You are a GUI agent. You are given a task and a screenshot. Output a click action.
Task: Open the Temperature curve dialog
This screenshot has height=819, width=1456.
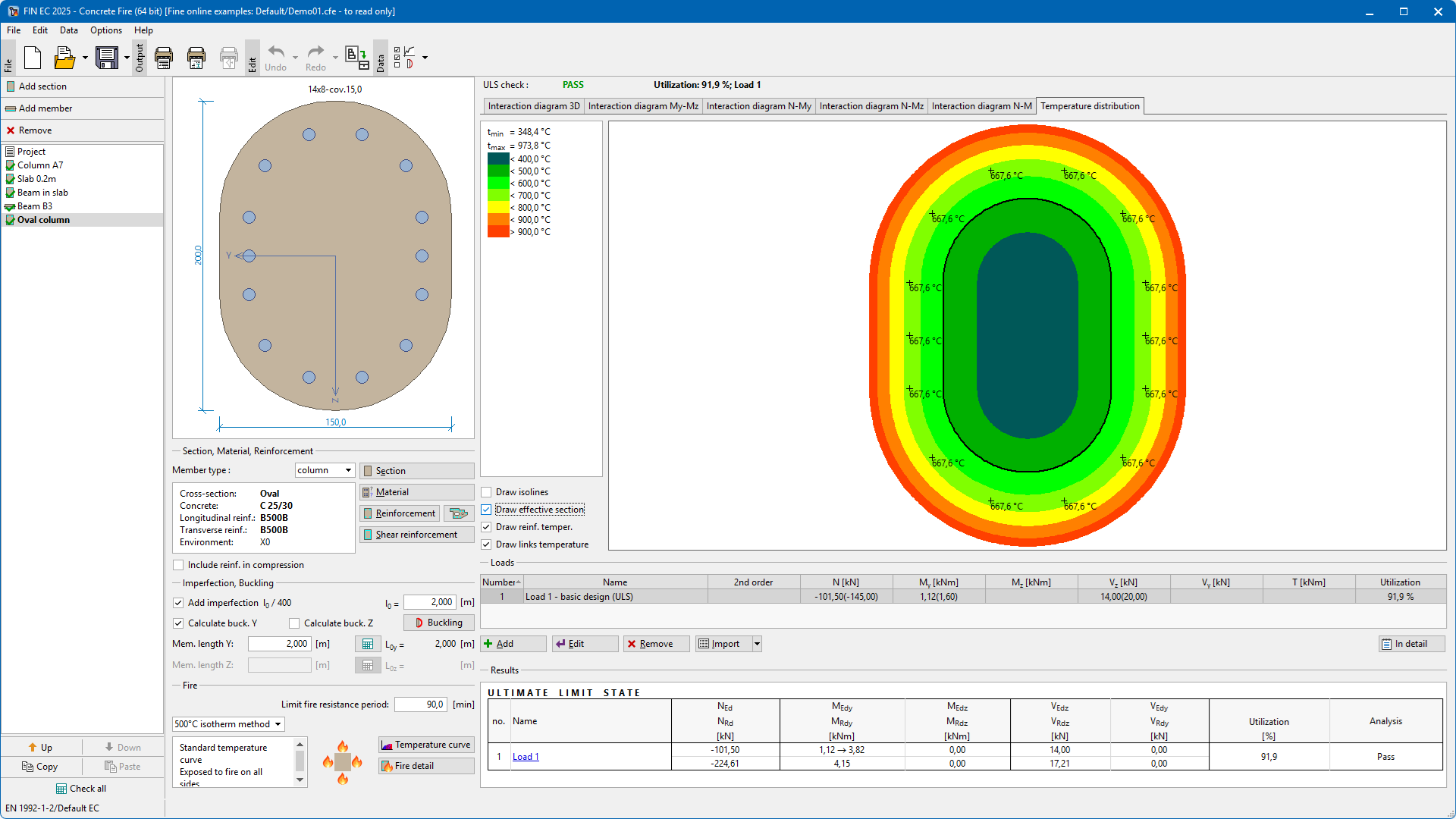(x=426, y=745)
